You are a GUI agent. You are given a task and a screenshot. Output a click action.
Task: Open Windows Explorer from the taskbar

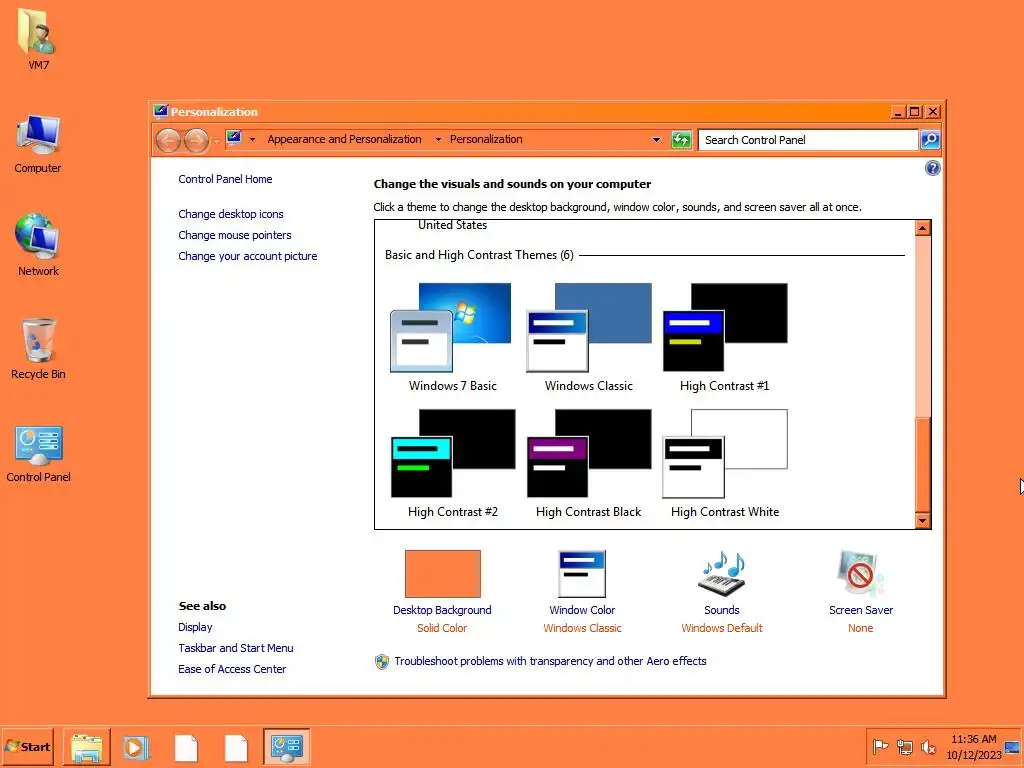pos(87,747)
